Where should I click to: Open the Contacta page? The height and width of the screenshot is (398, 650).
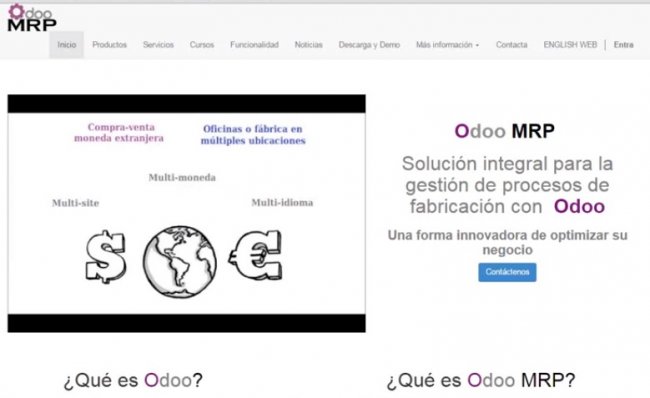pyautogui.click(x=512, y=45)
